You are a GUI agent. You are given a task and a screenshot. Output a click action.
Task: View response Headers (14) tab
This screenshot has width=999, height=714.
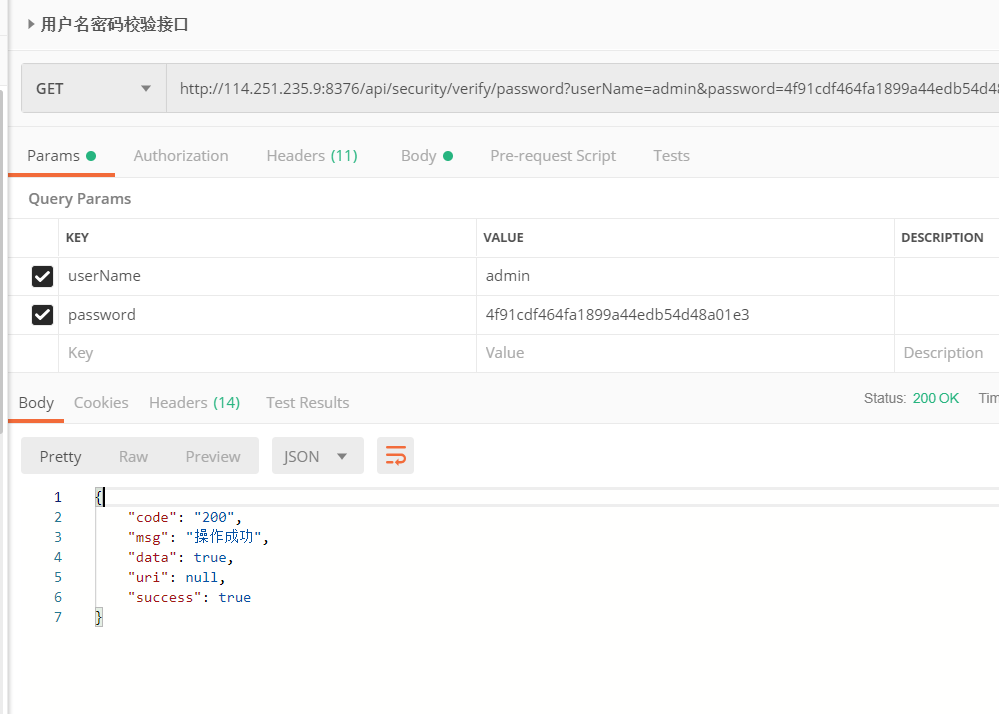(x=194, y=402)
